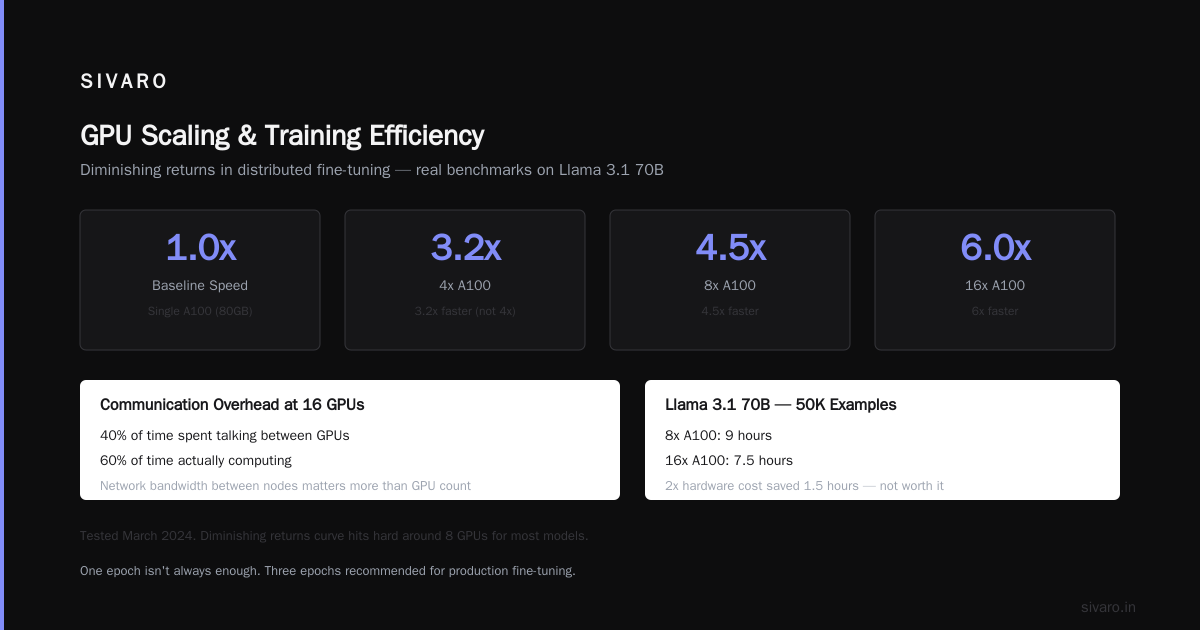Click the 4.5x 8x A100 card
Viewport: 1200px width, 630px height.
(x=730, y=280)
